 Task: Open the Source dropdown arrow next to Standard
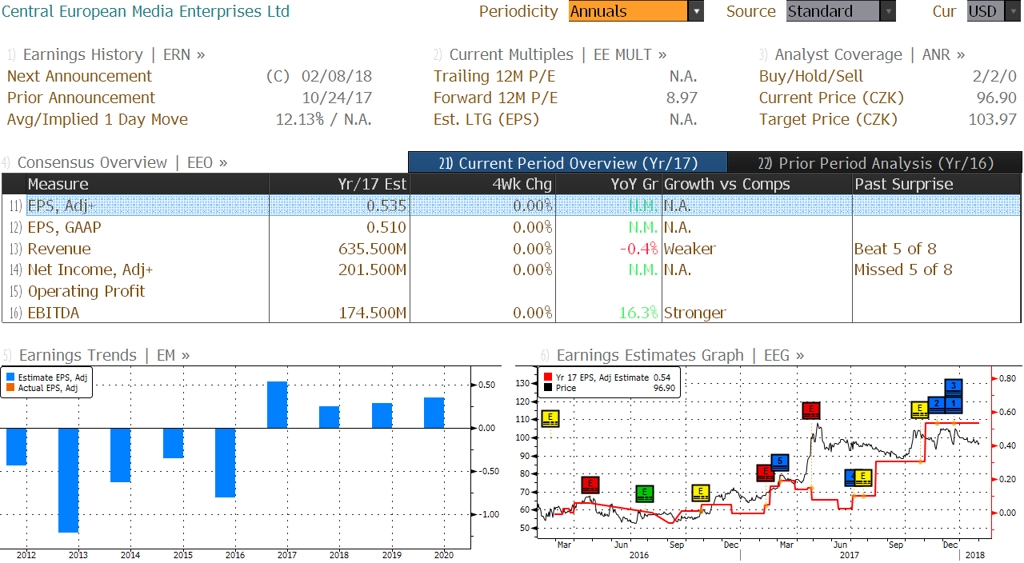(x=888, y=11)
